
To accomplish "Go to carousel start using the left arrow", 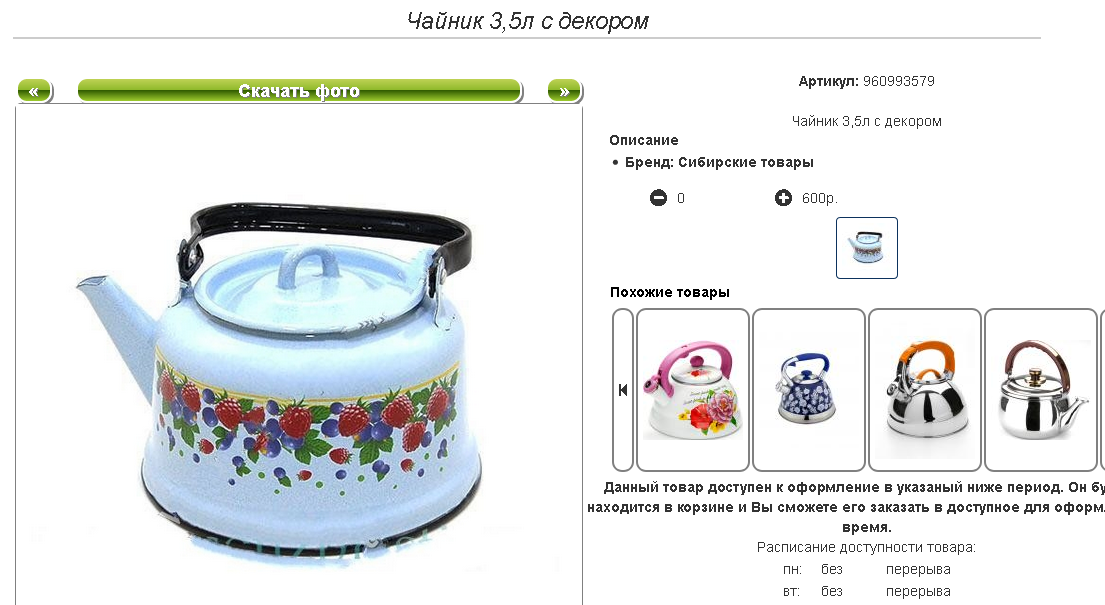I will click(x=623, y=390).
